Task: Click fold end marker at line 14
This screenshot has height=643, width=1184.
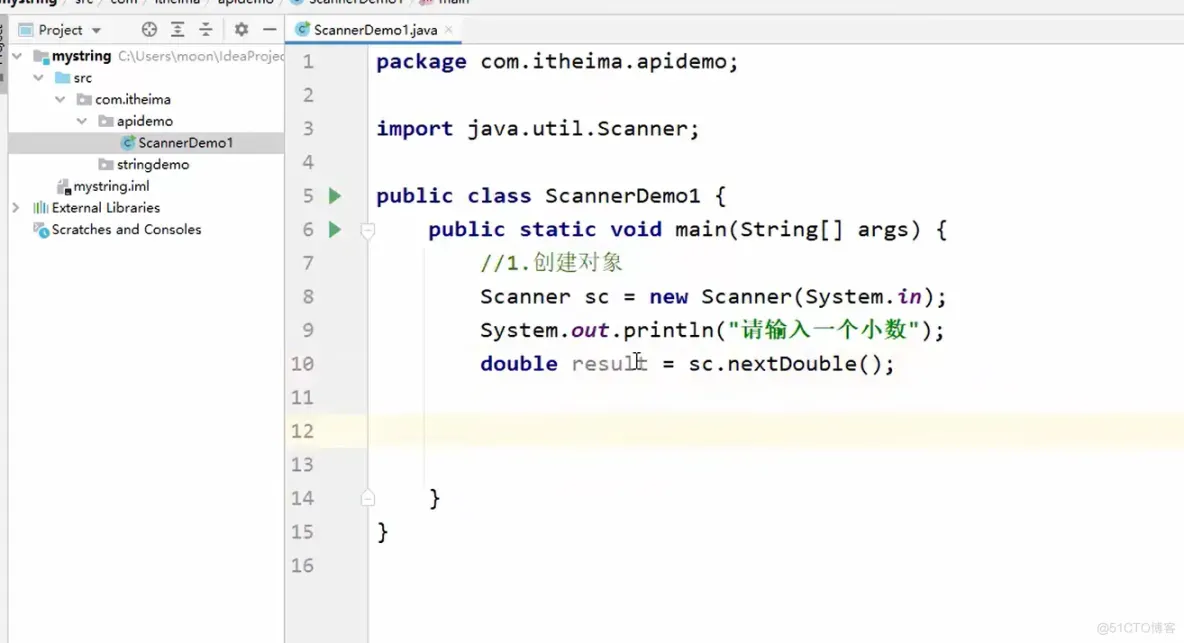Action: coord(368,498)
